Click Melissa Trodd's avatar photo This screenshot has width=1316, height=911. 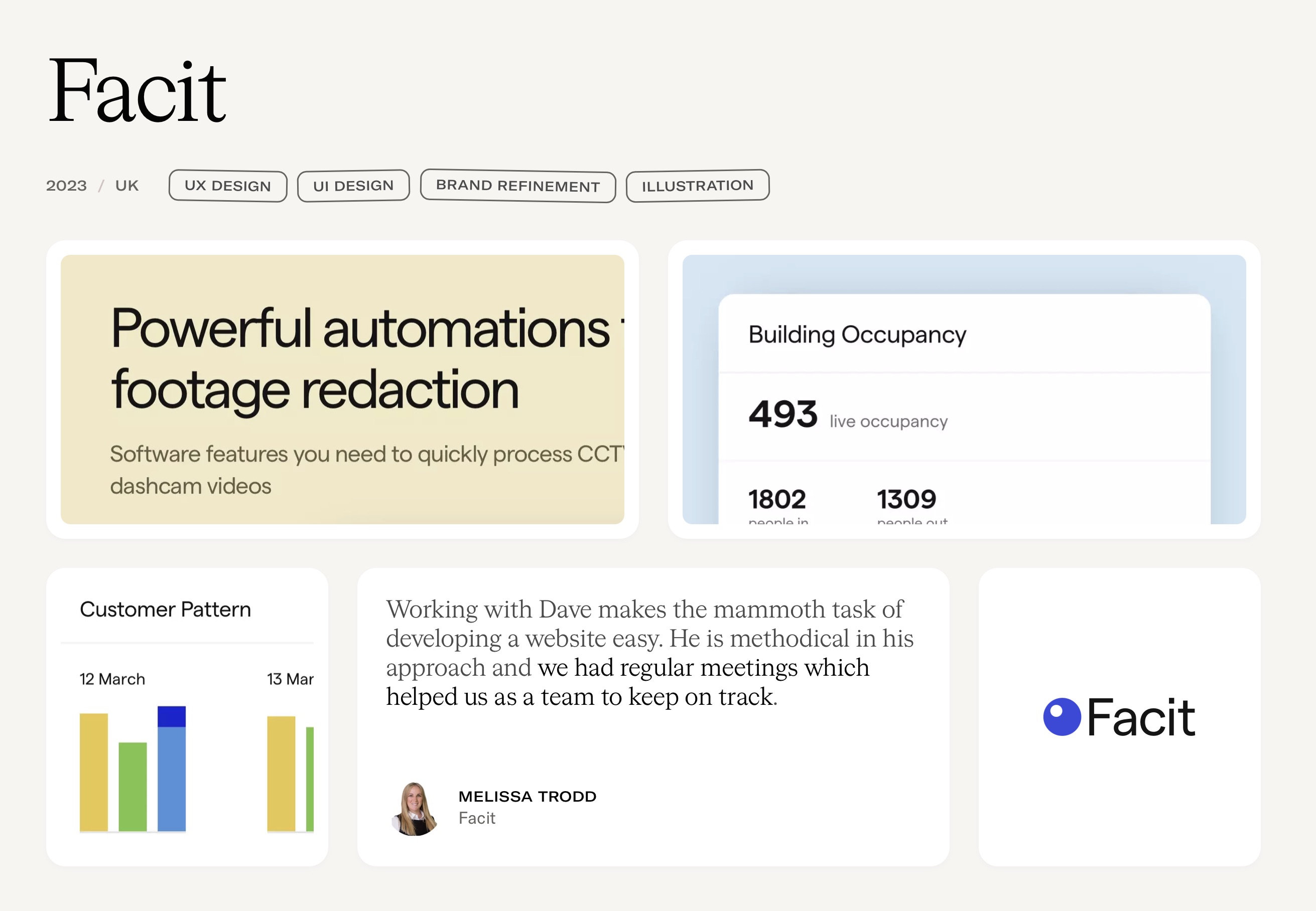415,809
